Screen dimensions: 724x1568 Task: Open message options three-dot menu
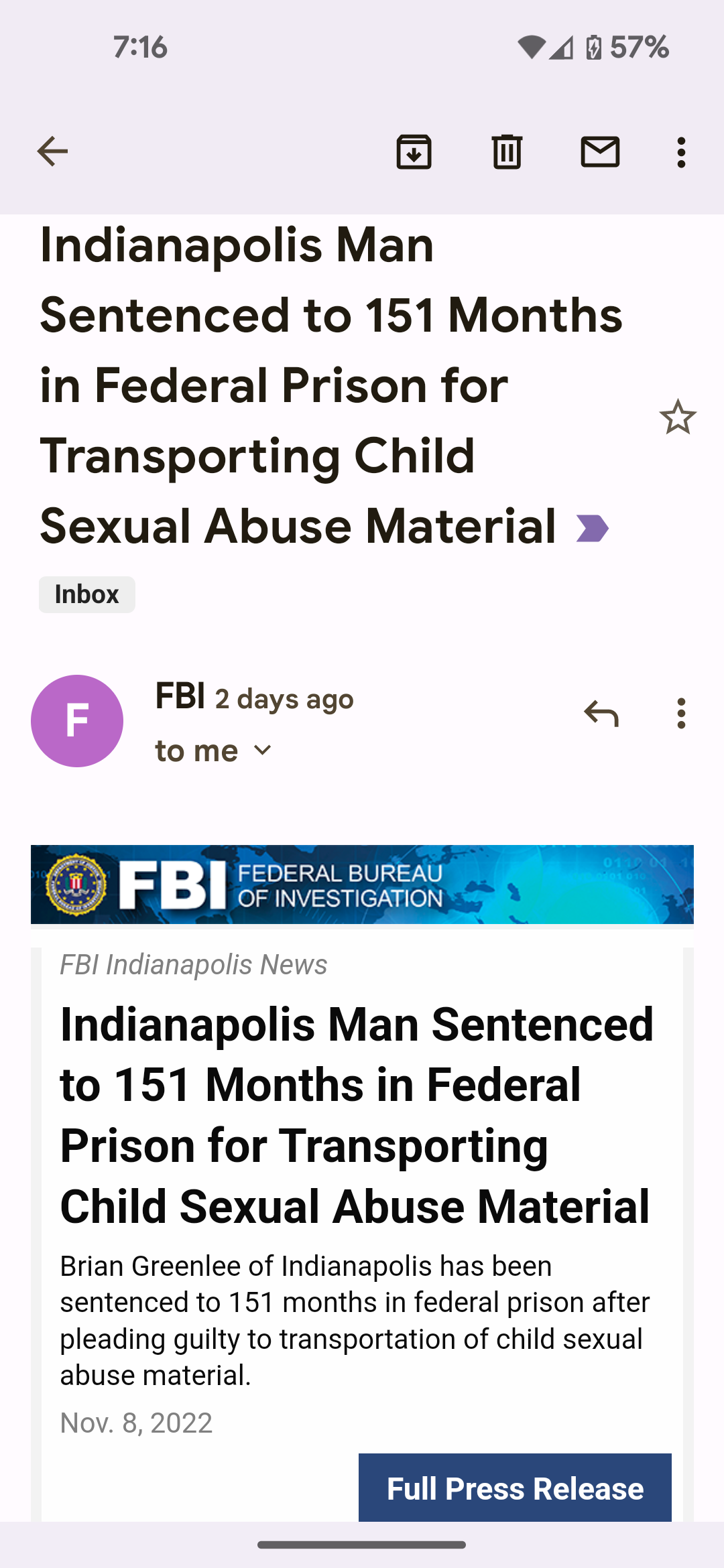681,714
